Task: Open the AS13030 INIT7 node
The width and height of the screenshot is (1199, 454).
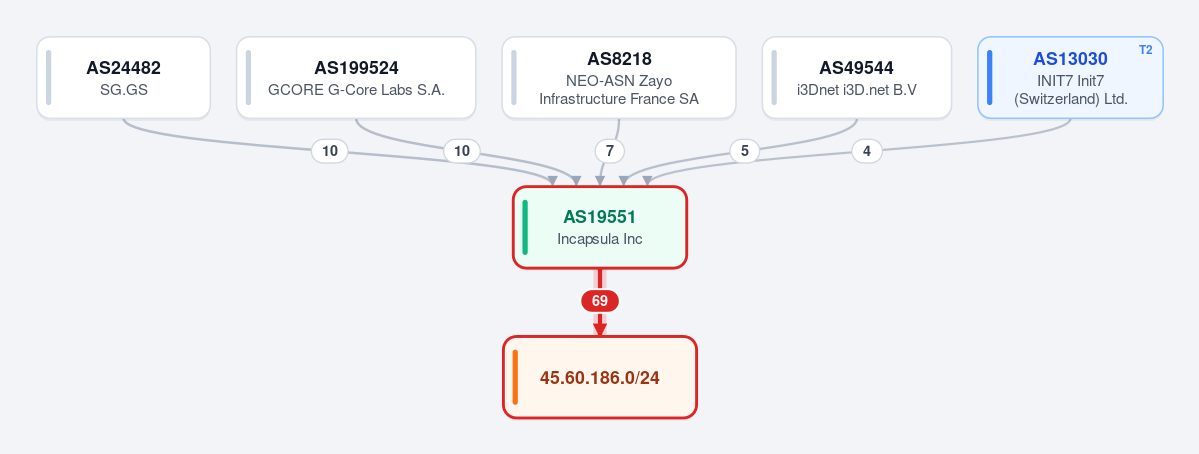Action: (x=1071, y=78)
